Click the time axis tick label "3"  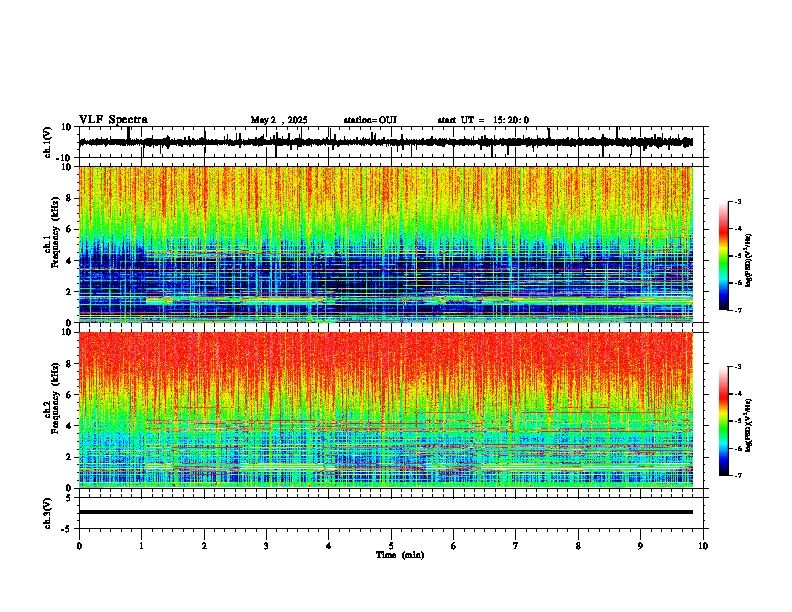(266, 546)
